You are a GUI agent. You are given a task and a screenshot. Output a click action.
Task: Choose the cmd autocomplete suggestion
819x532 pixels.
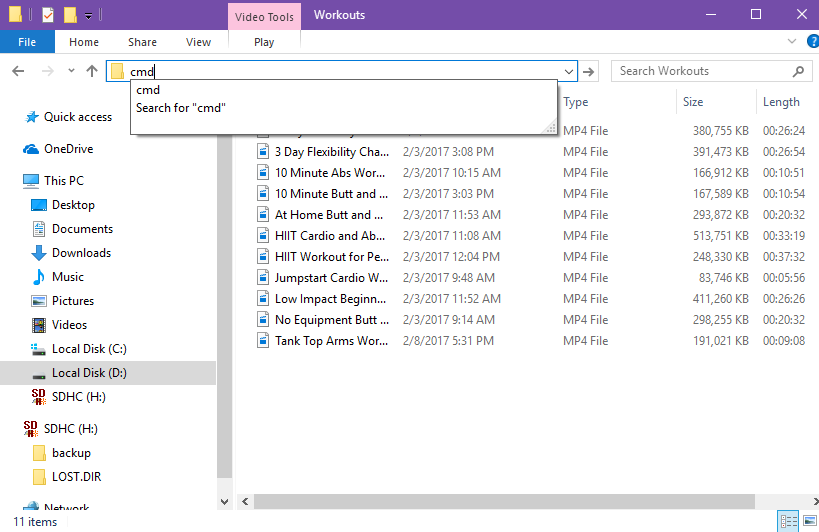tap(344, 90)
